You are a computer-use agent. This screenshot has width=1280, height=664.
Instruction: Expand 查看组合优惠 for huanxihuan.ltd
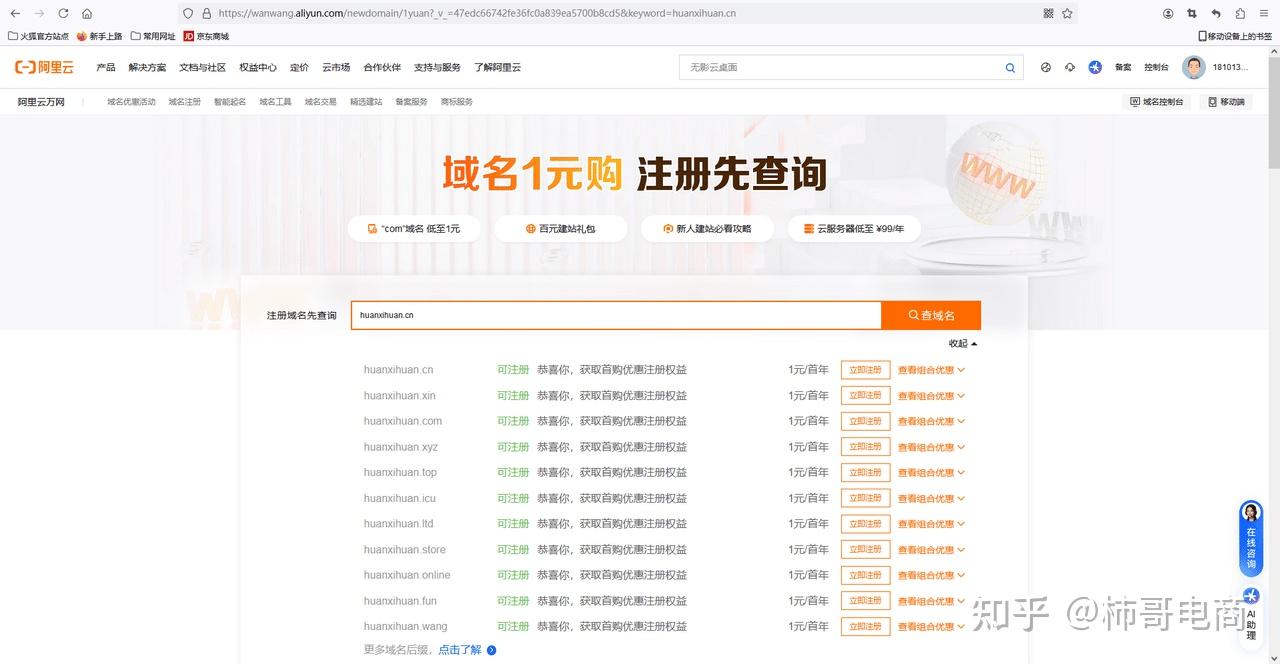(931, 524)
